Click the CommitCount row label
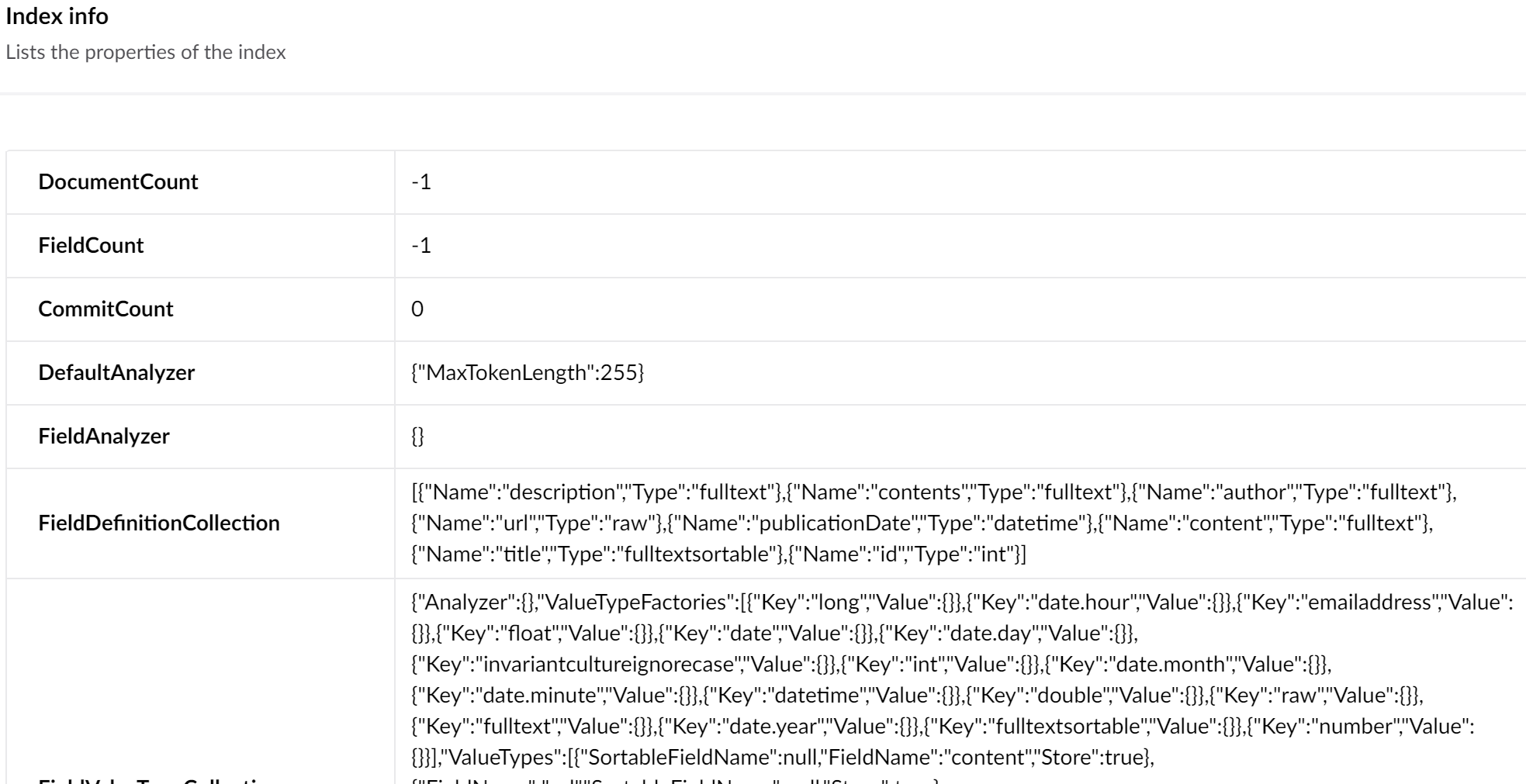 click(106, 309)
